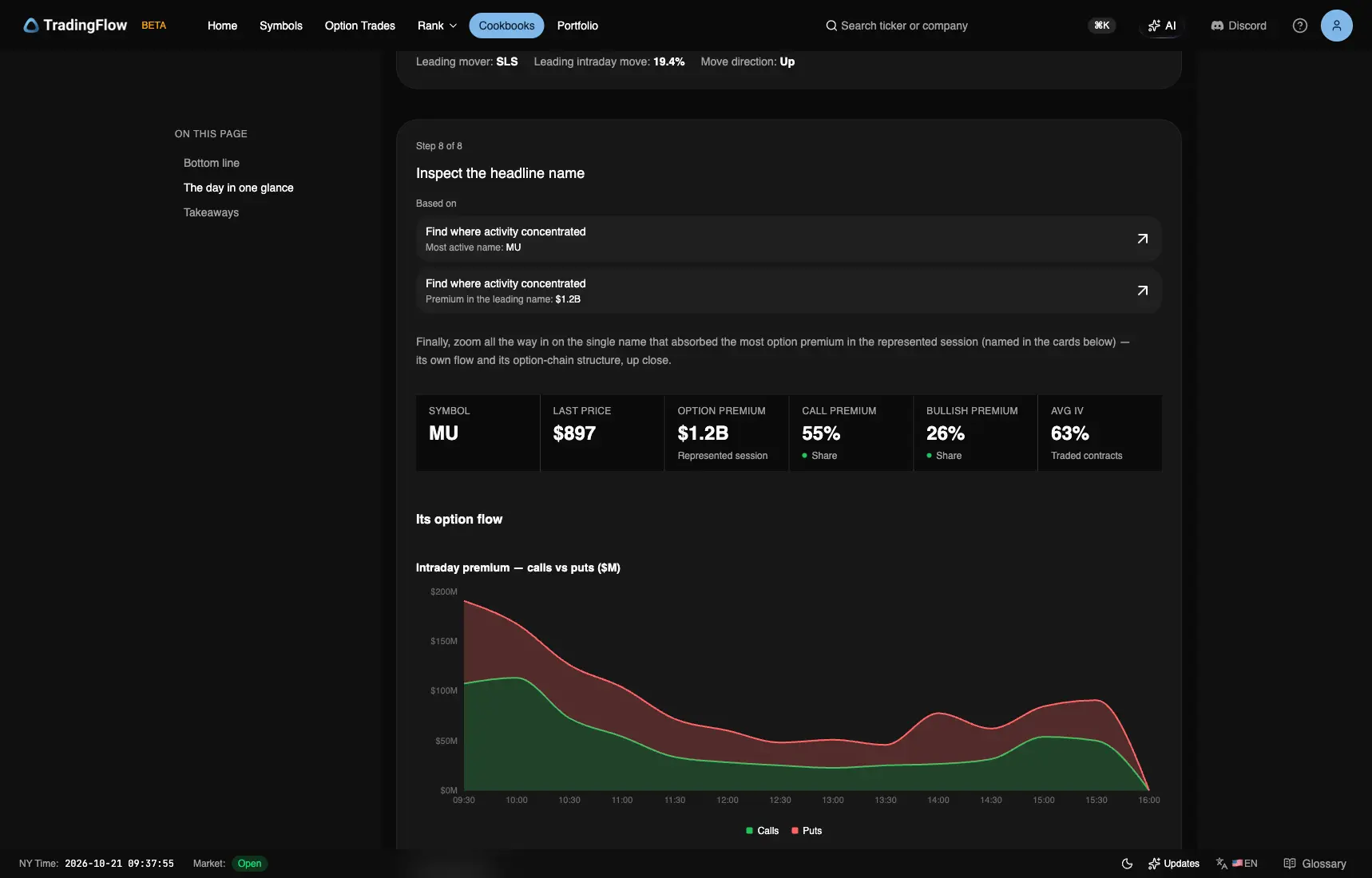Click the search magnifier icon
The width and height of the screenshot is (1372, 878).
(831, 26)
